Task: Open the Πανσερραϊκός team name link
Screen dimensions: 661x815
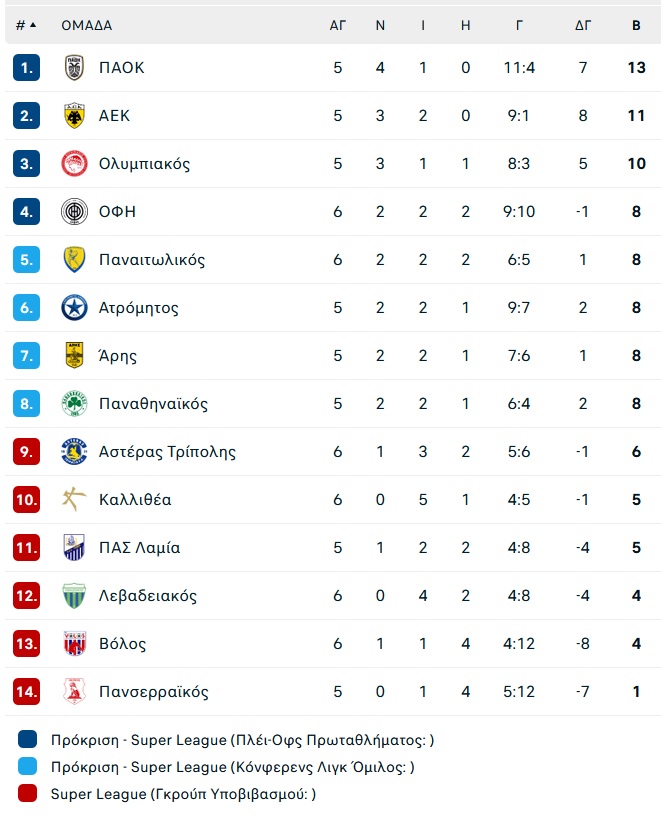Action: [154, 692]
